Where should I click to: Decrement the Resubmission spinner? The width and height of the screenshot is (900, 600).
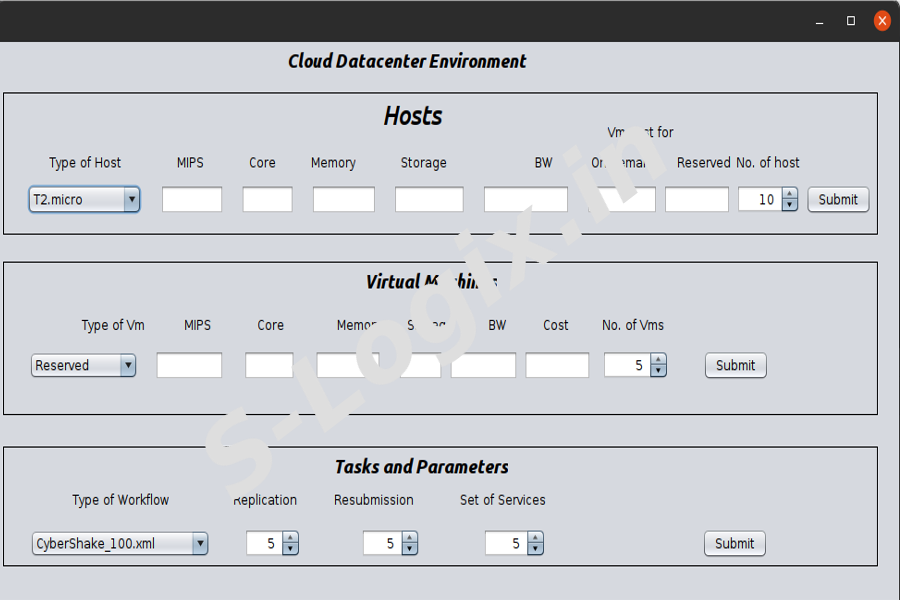pos(410,549)
